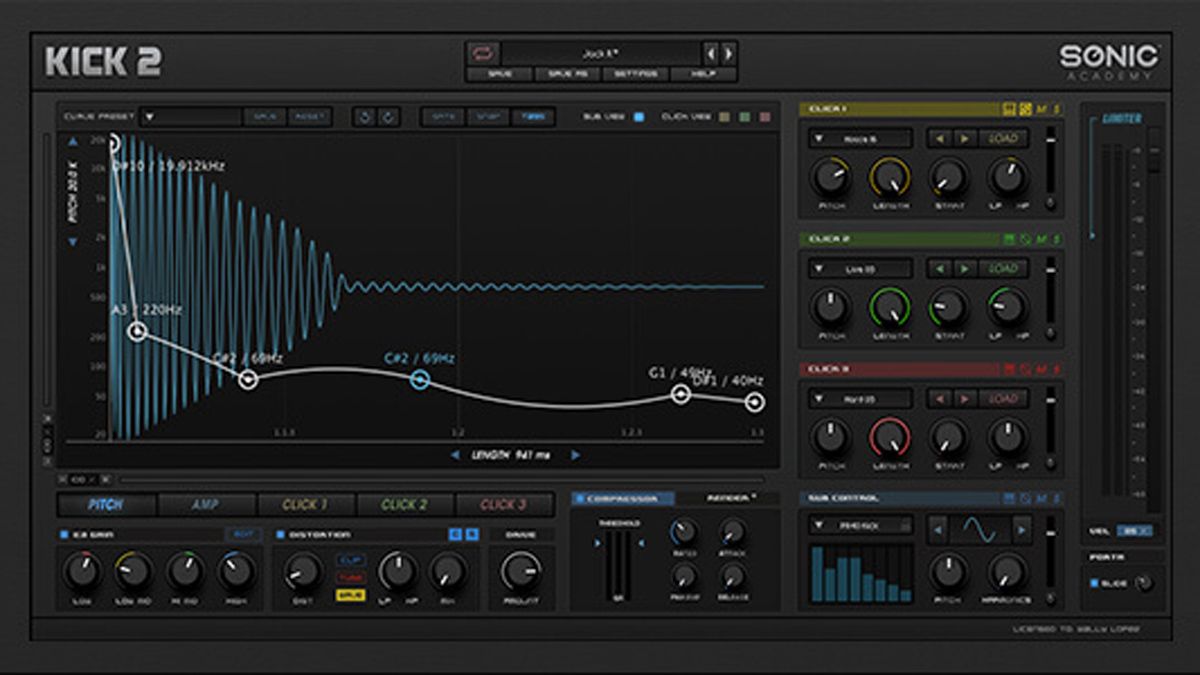Click the red loop icon beside preset name
This screenshot has height=675, width=1200.
(484, 53)
